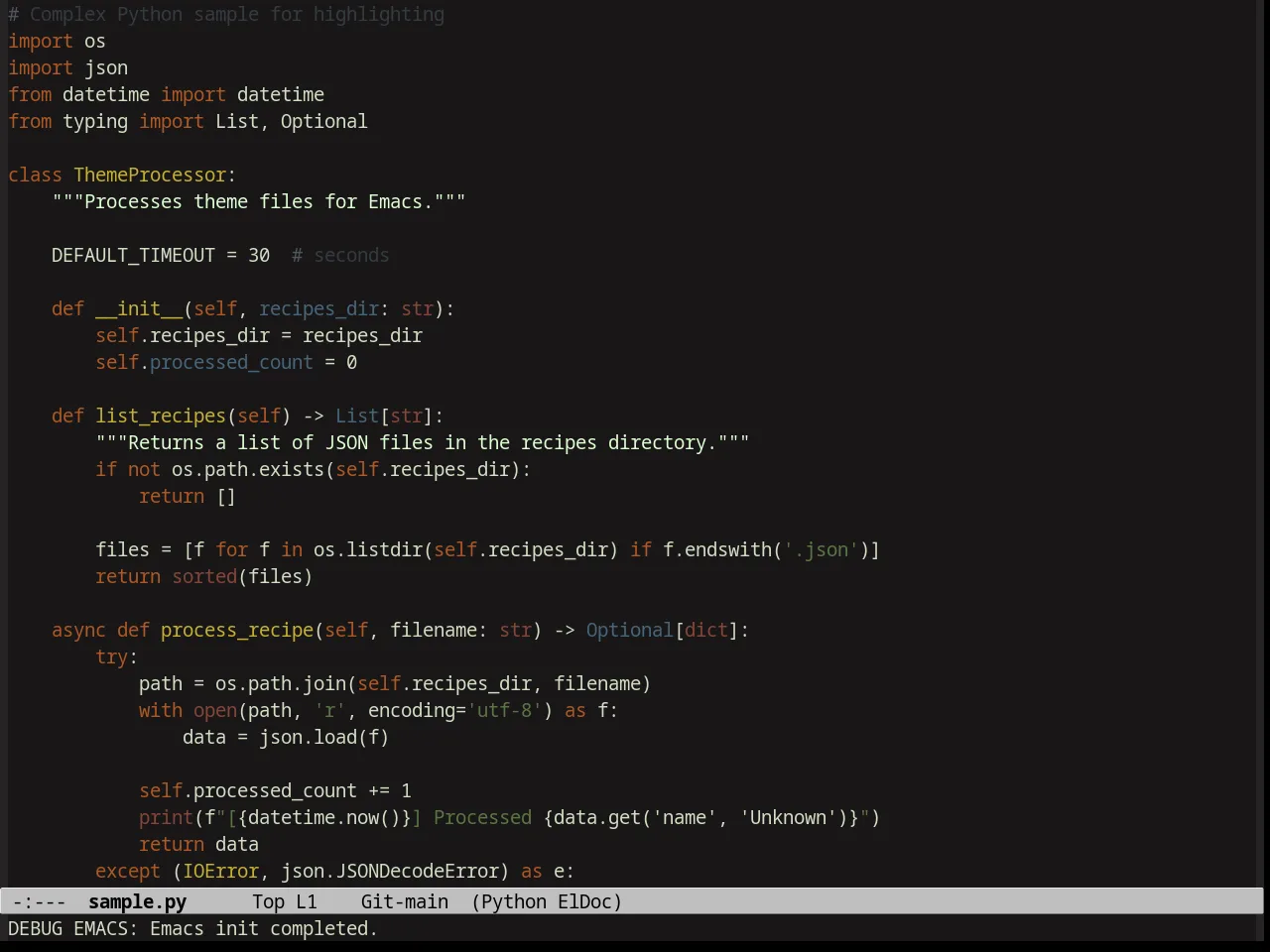Image resolution: width=1270 pixels, height=952 pixels.
Task: Click the 'utf-8' encoding string
Action: point(504,710)
